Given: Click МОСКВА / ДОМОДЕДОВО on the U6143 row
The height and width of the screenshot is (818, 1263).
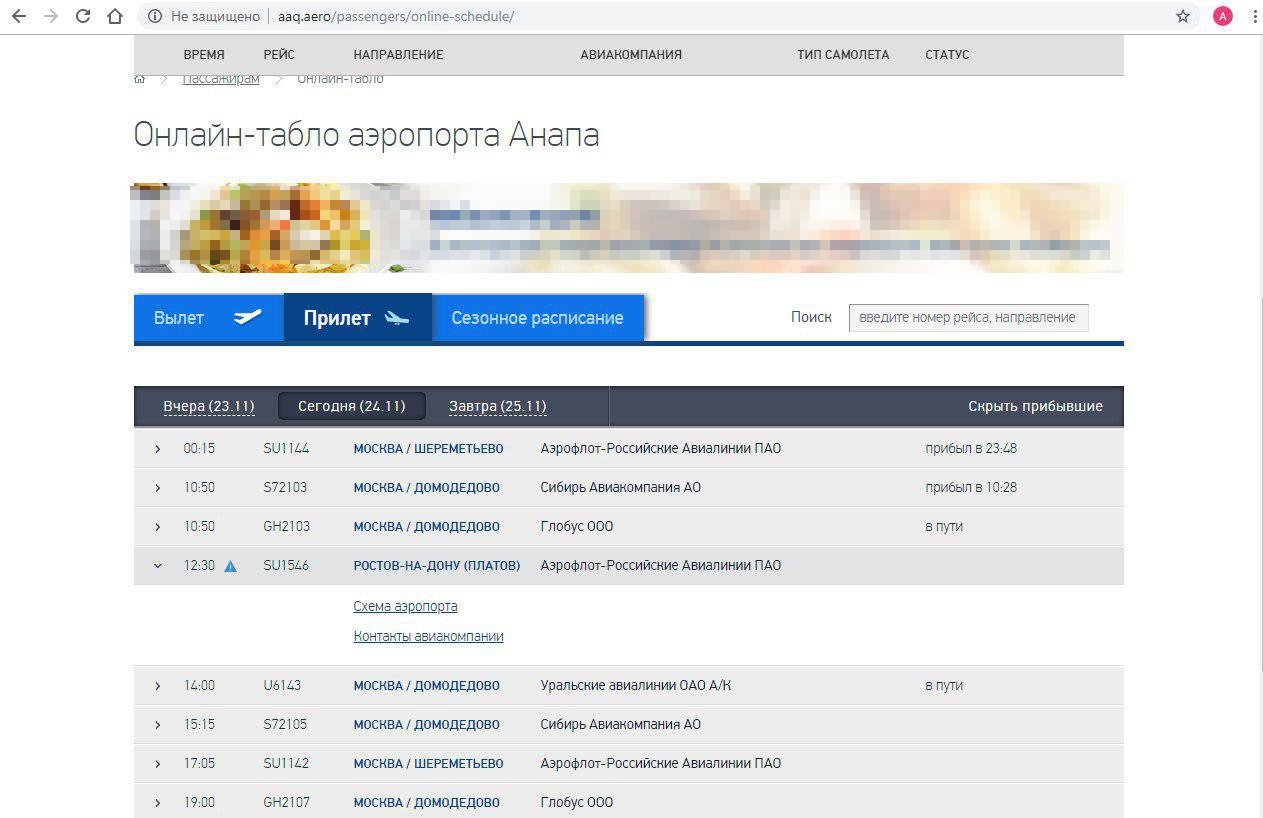Looking at the screenshot, I should [426, 686].
